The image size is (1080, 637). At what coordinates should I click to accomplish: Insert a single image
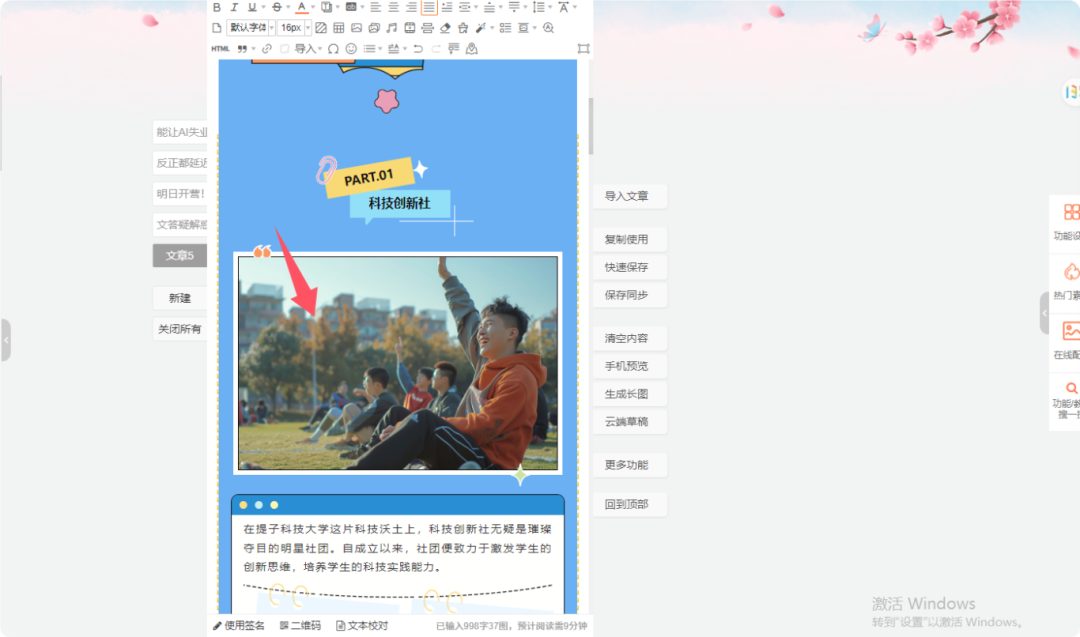pos(356,28)
